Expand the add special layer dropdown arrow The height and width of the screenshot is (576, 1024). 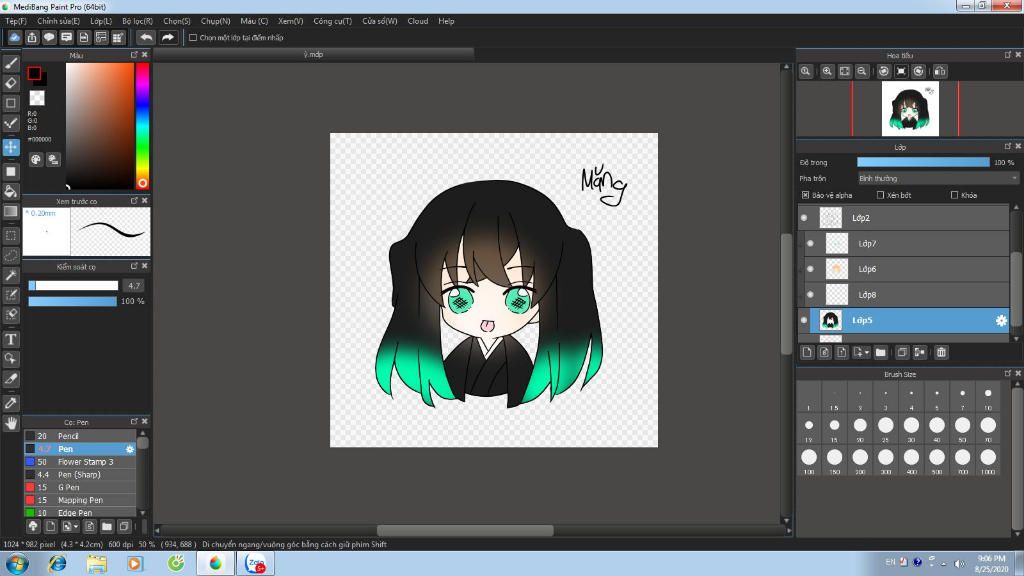point(867,353)
